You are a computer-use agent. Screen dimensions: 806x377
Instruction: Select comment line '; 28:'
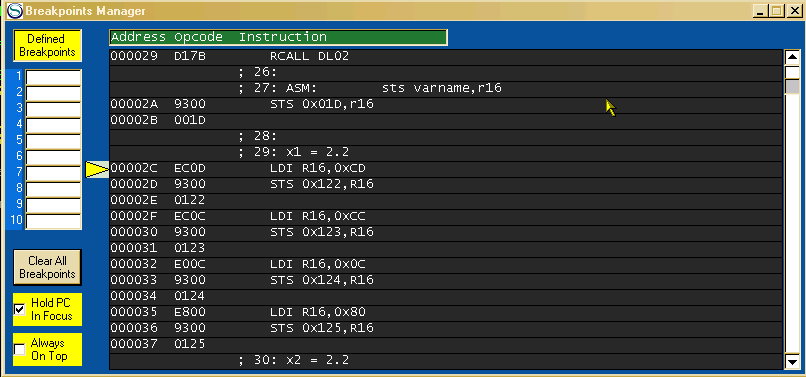tap(446, 136)
